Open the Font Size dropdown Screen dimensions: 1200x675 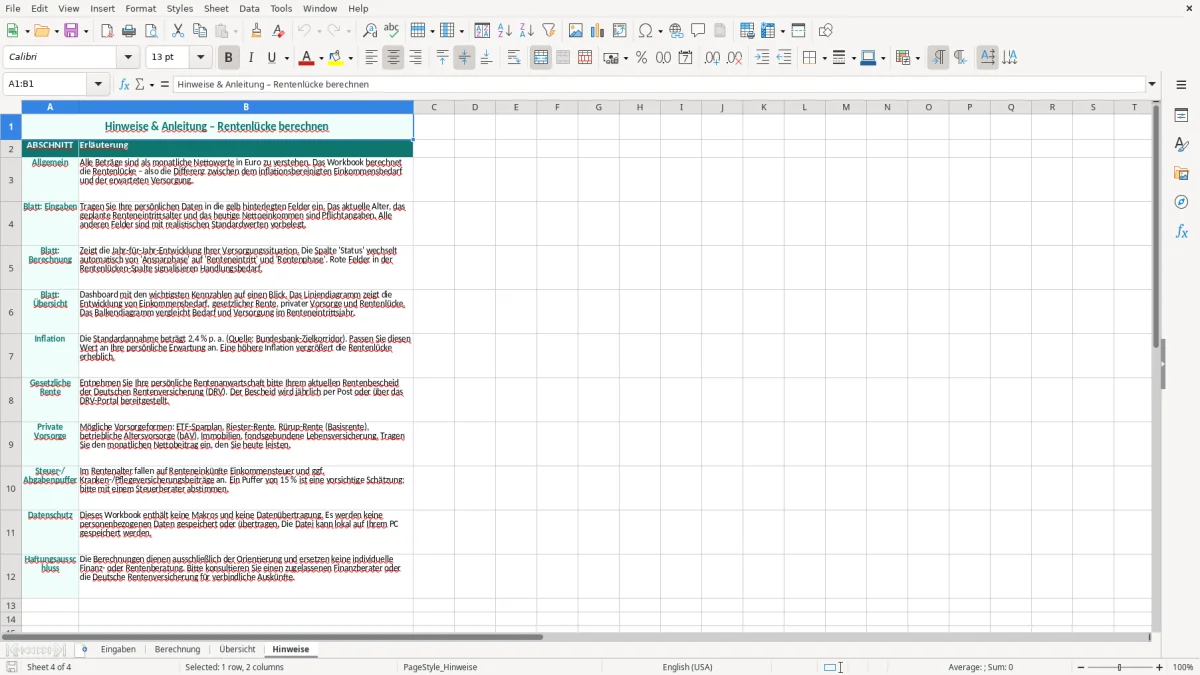point(200,58)
